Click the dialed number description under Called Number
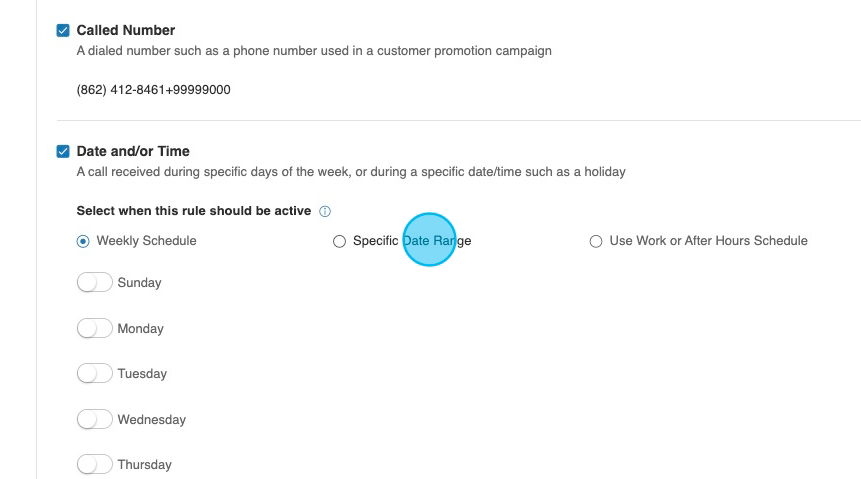This screenshot has height=479, width=861. [313, 51]
